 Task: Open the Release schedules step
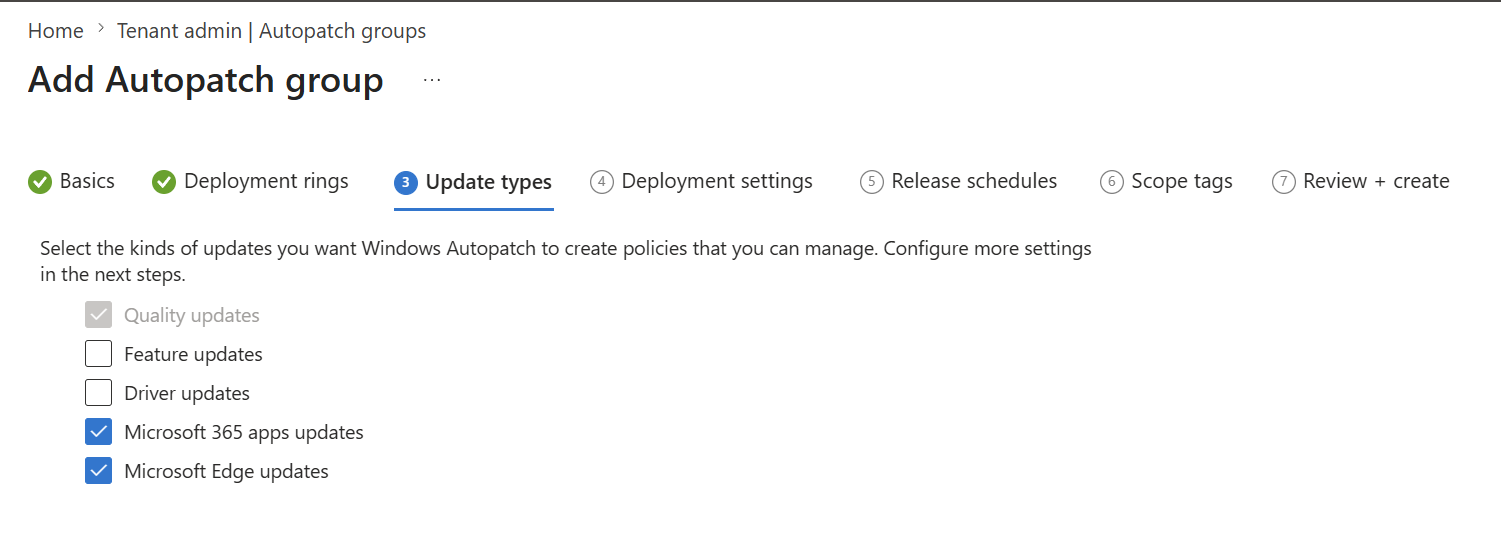[x=958, y=182]
